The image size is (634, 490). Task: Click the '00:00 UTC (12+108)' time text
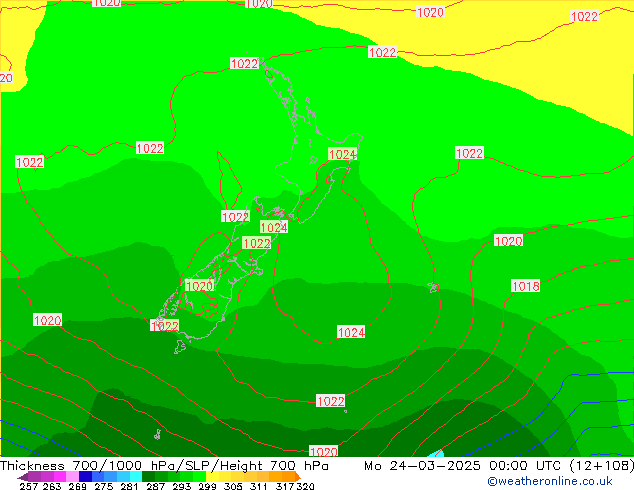click(x=550, y=466)
